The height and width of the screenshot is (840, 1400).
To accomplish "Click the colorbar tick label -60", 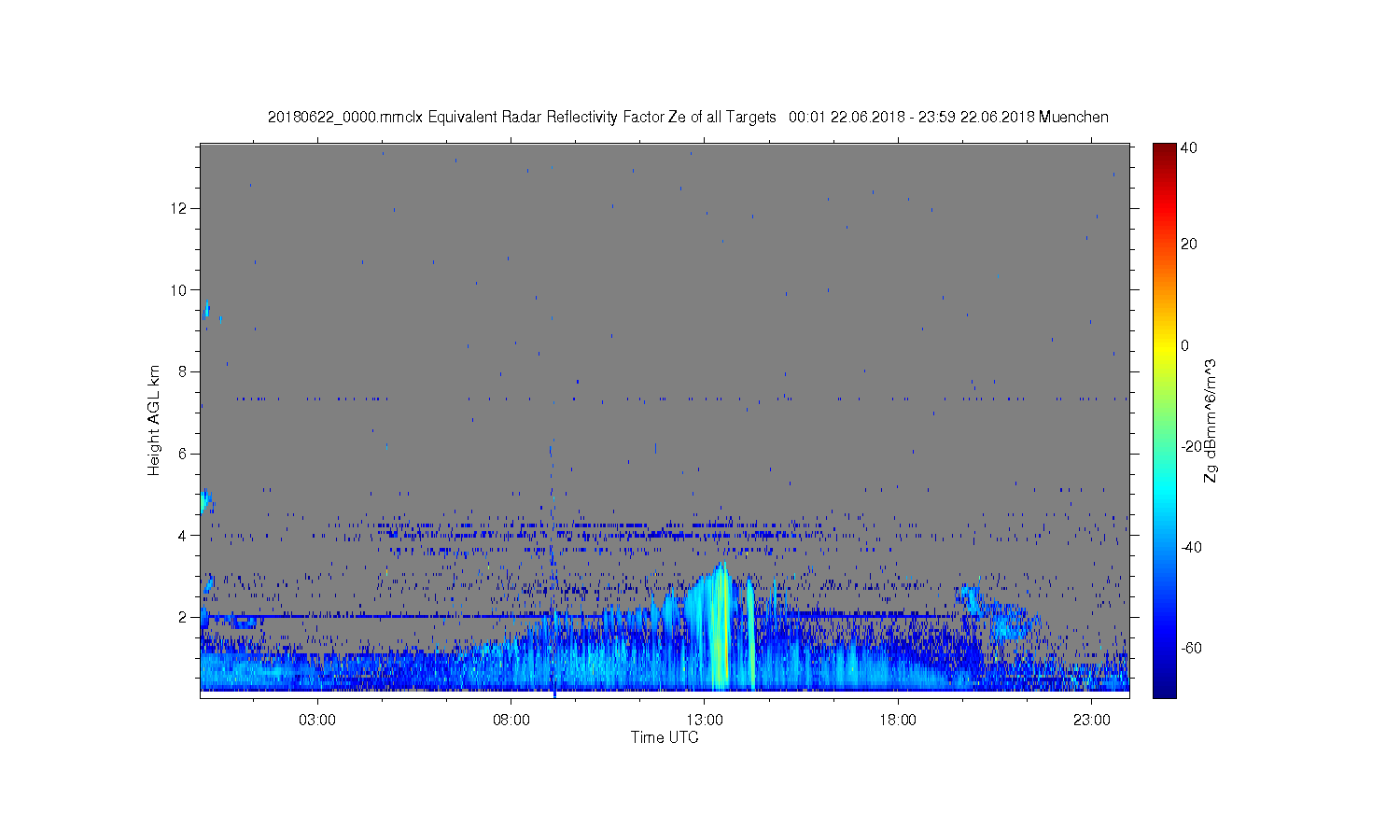I will pyautogui.click(x=1191, y=648).
